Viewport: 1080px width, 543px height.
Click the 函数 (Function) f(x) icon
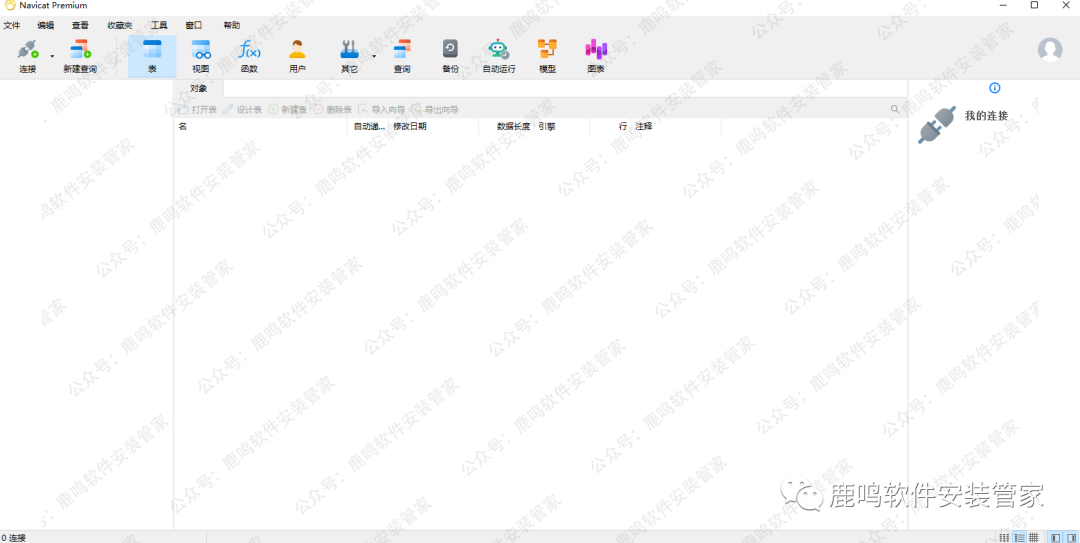pyautogui.click(x=249, y=54)
